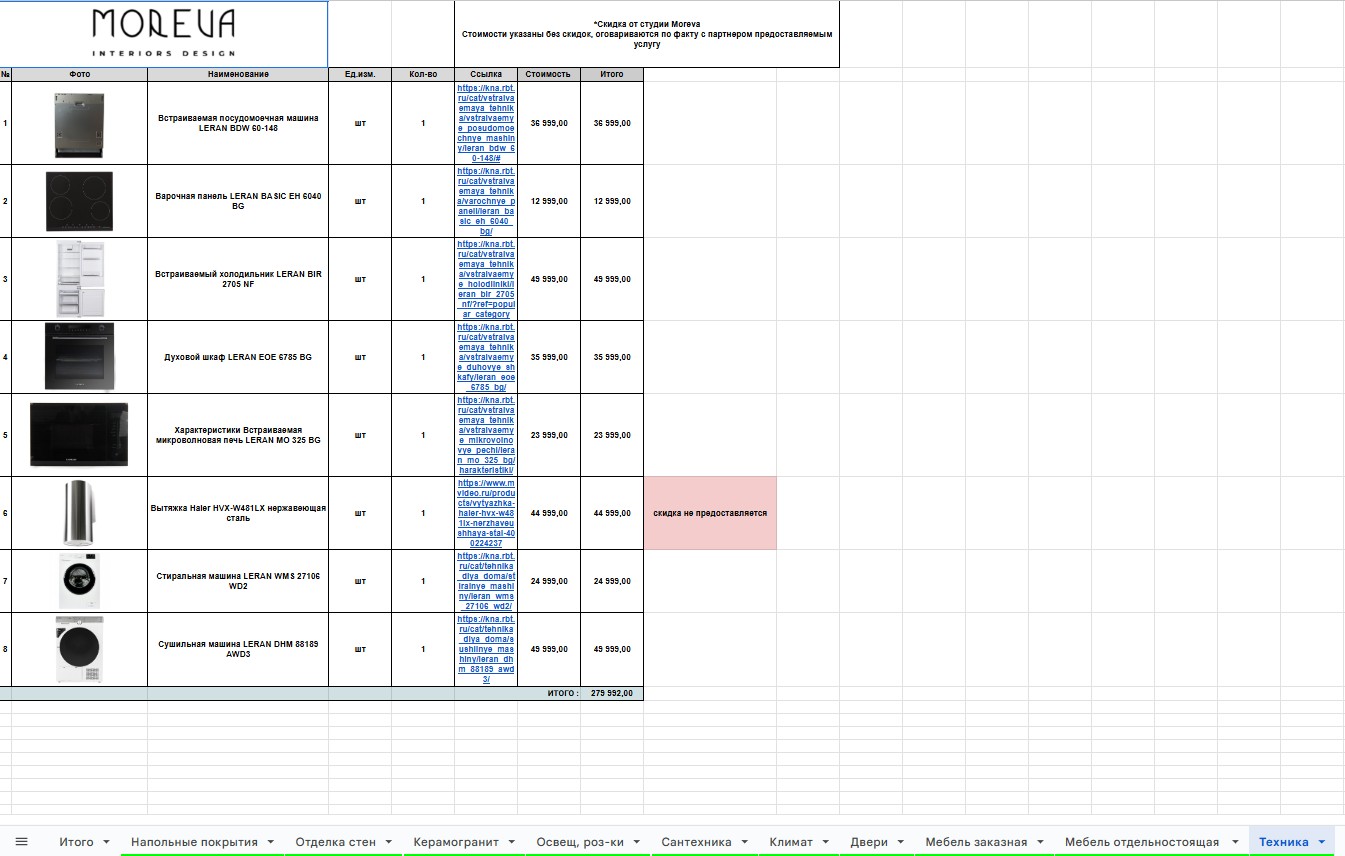Select the Кол-во header cell
The height and width of the screenshot is (856, 1345).
[x=423, y=74]
